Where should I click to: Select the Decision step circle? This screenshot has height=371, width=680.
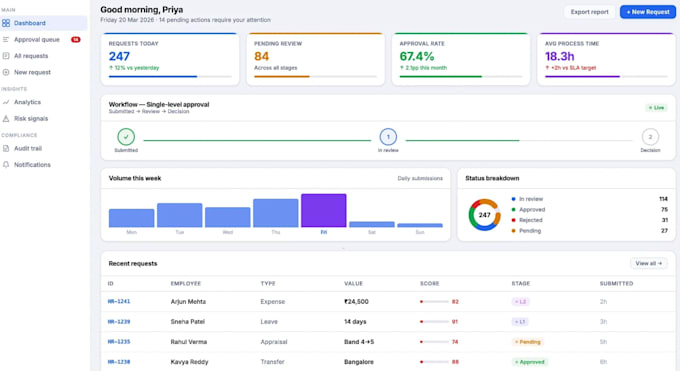pyautogui.click(x=650, y=137)
